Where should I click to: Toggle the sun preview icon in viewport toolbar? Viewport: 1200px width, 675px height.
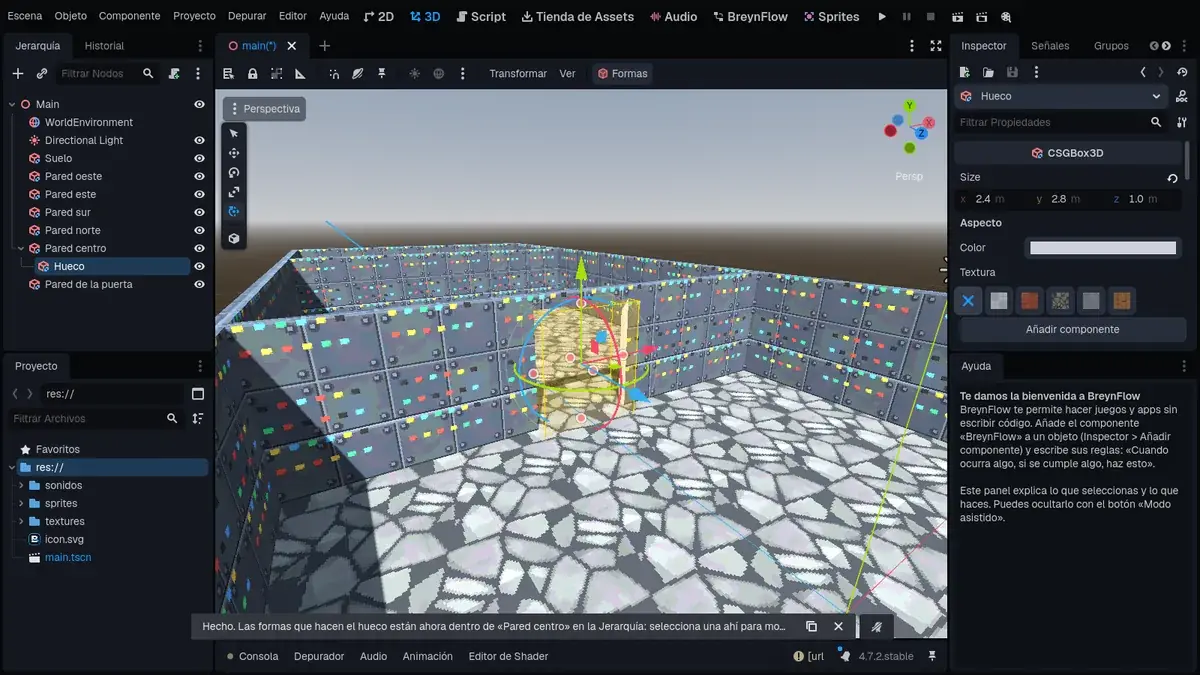click(x=414, y=74)
